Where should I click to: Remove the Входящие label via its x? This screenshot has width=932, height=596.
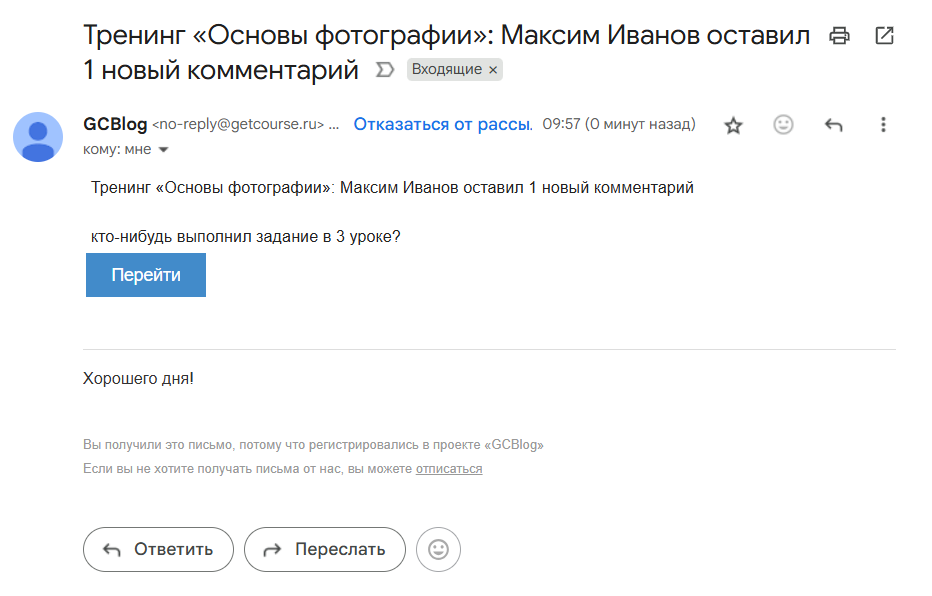pyautogui.click(x=493, y=70)
